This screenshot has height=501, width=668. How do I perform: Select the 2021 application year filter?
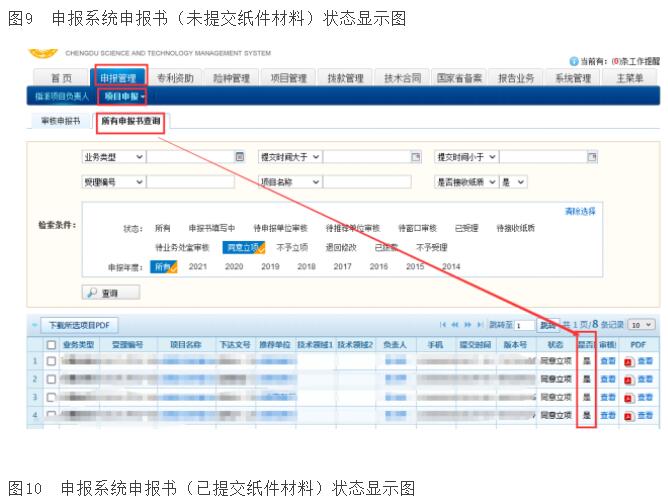coord(198,267)
